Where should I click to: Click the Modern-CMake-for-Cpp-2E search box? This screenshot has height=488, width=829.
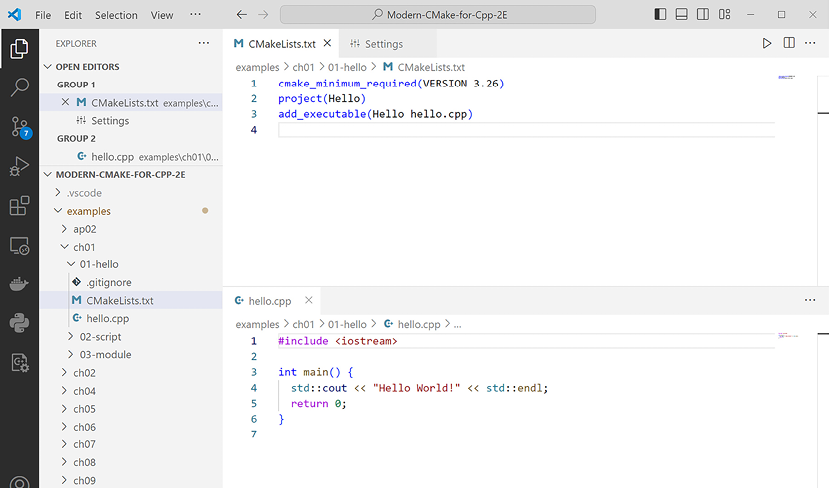438,15
